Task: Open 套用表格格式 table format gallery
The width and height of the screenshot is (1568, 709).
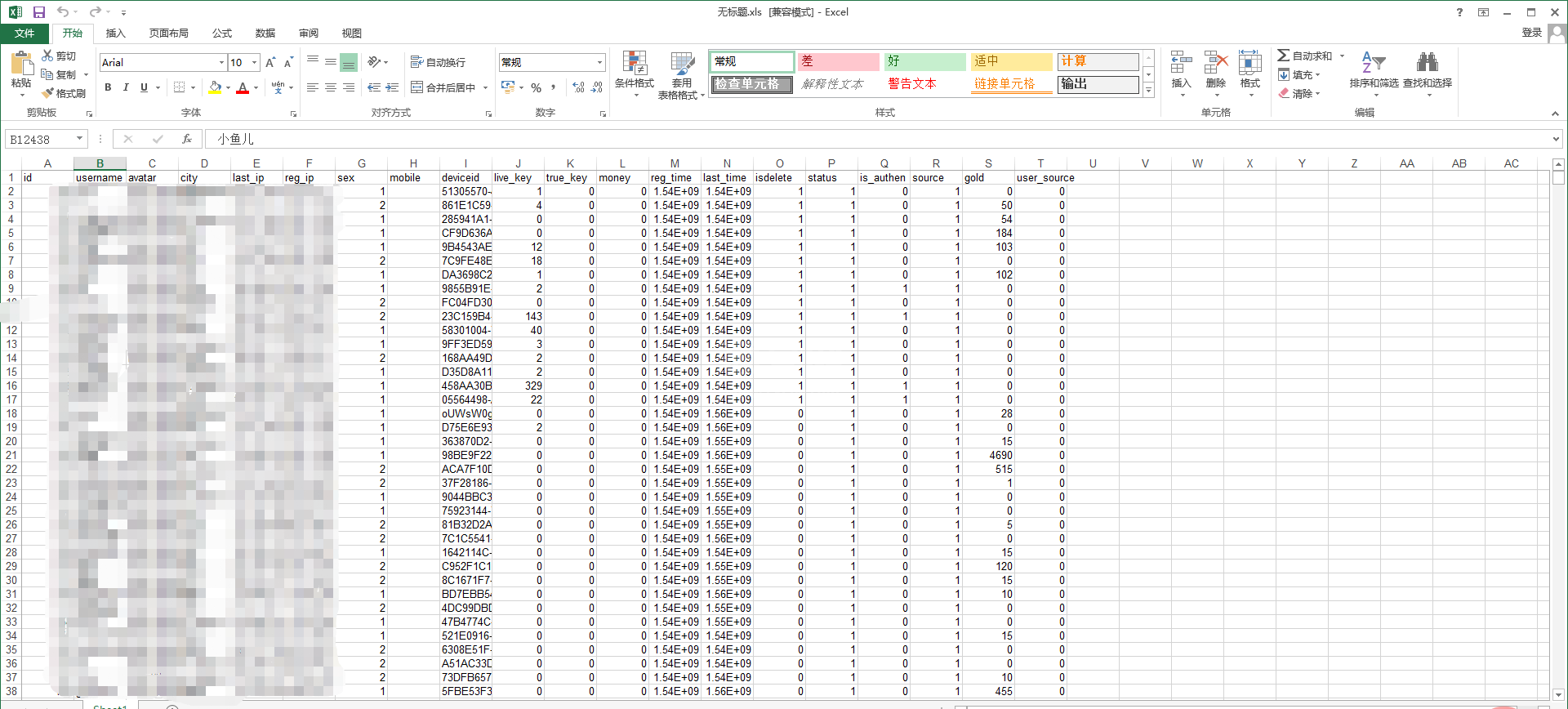Action: (681, 74)
